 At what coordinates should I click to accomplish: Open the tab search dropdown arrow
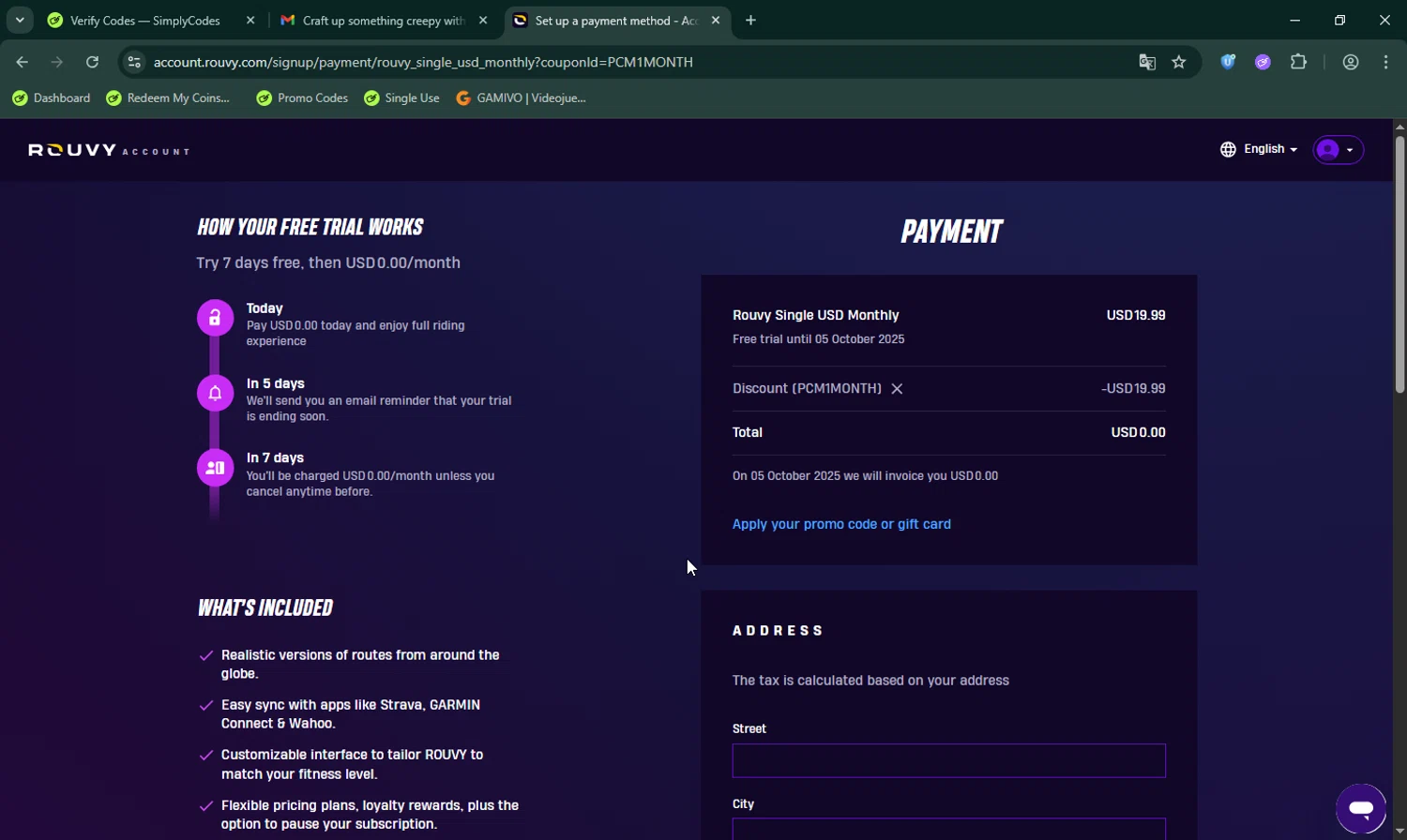click(x=20, y=21)
